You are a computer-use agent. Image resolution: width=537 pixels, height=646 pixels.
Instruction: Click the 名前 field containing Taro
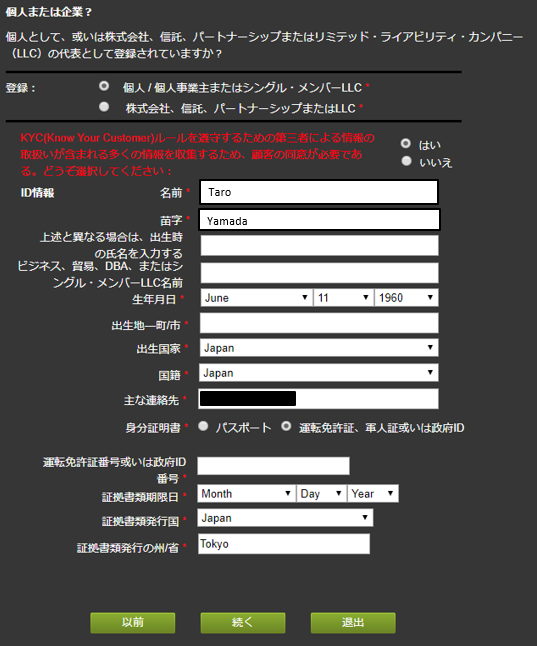[319, 192]
